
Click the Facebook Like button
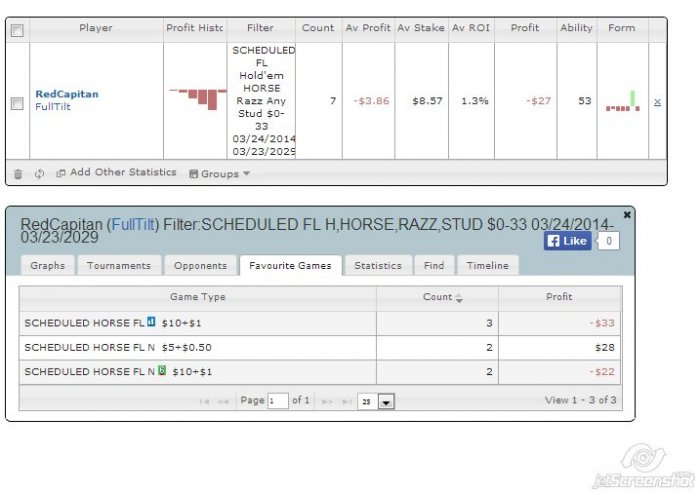tap(567, 241)
